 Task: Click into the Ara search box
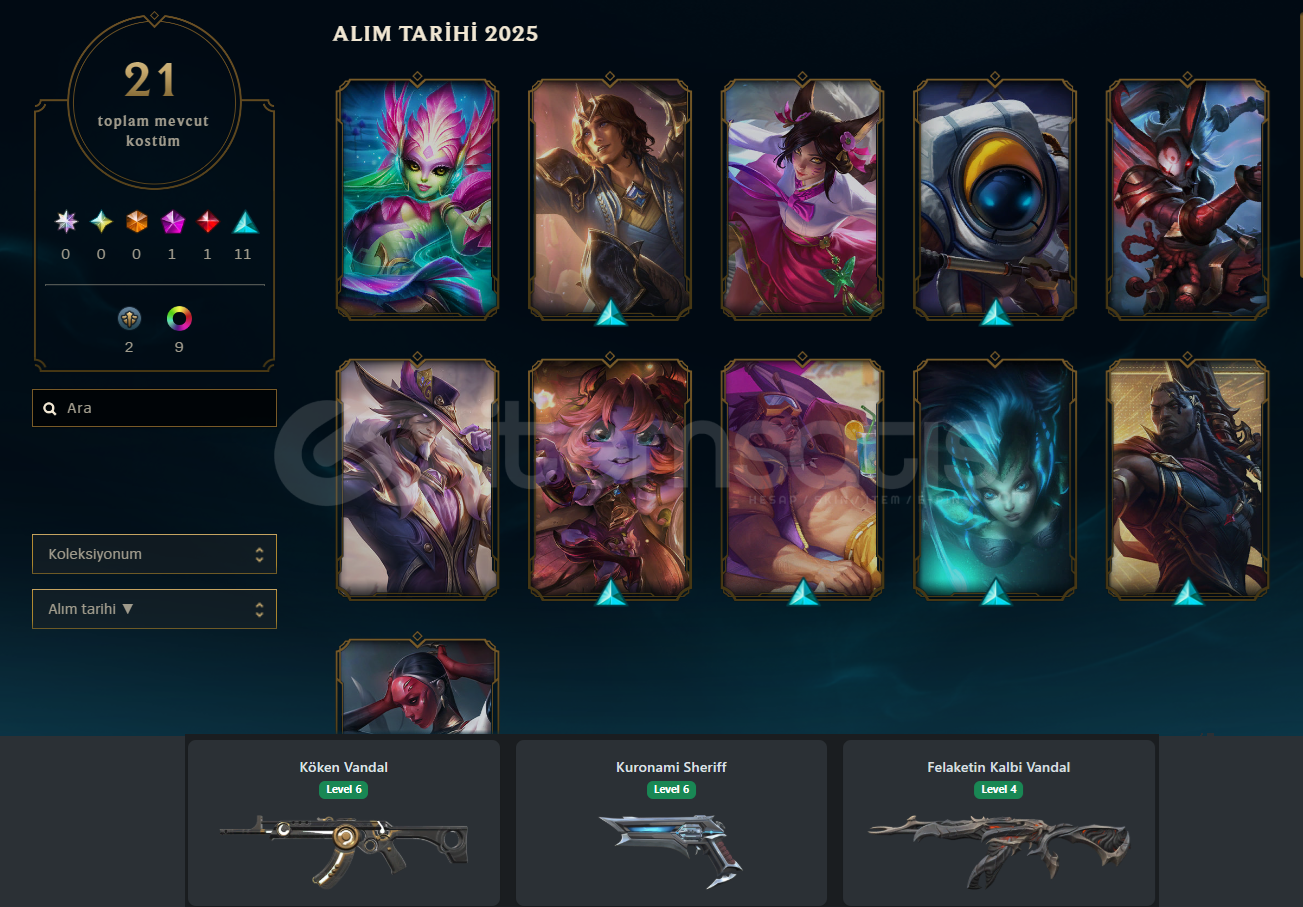click(x=154, y=408)
